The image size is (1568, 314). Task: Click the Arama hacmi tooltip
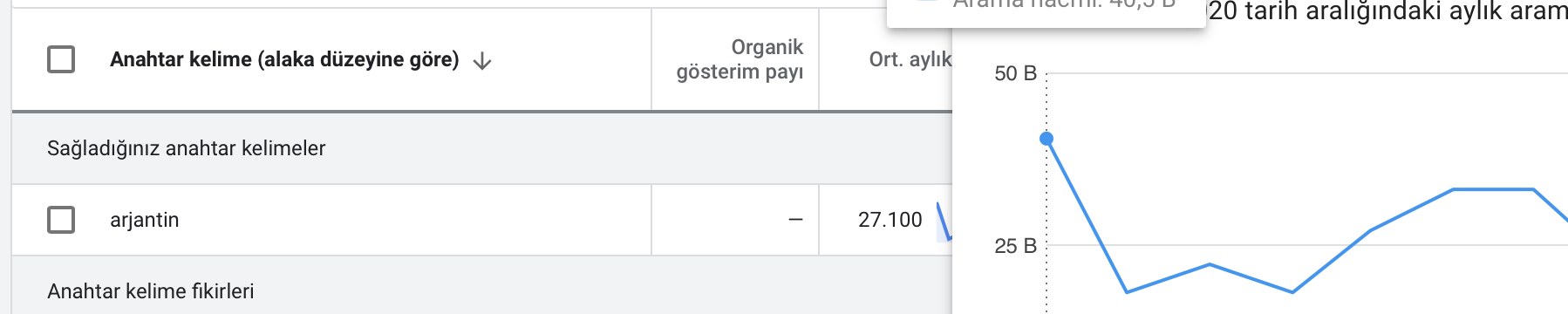tap(1046, 10)
